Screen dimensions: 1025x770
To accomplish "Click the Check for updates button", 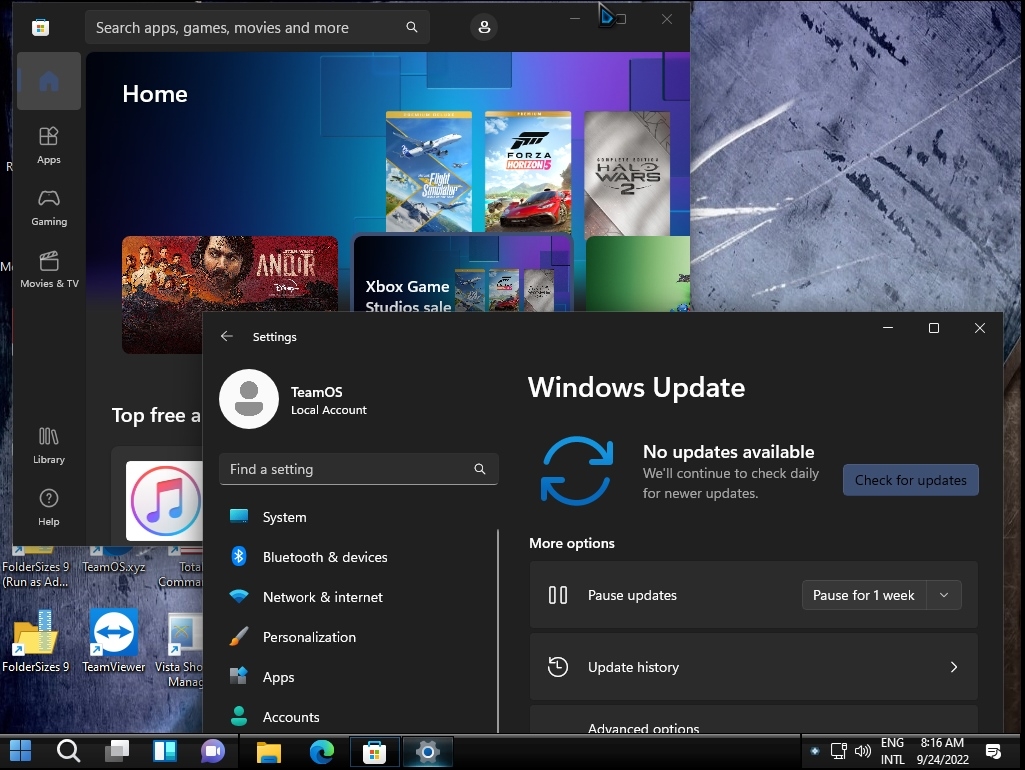I will (x=910, y=480).
